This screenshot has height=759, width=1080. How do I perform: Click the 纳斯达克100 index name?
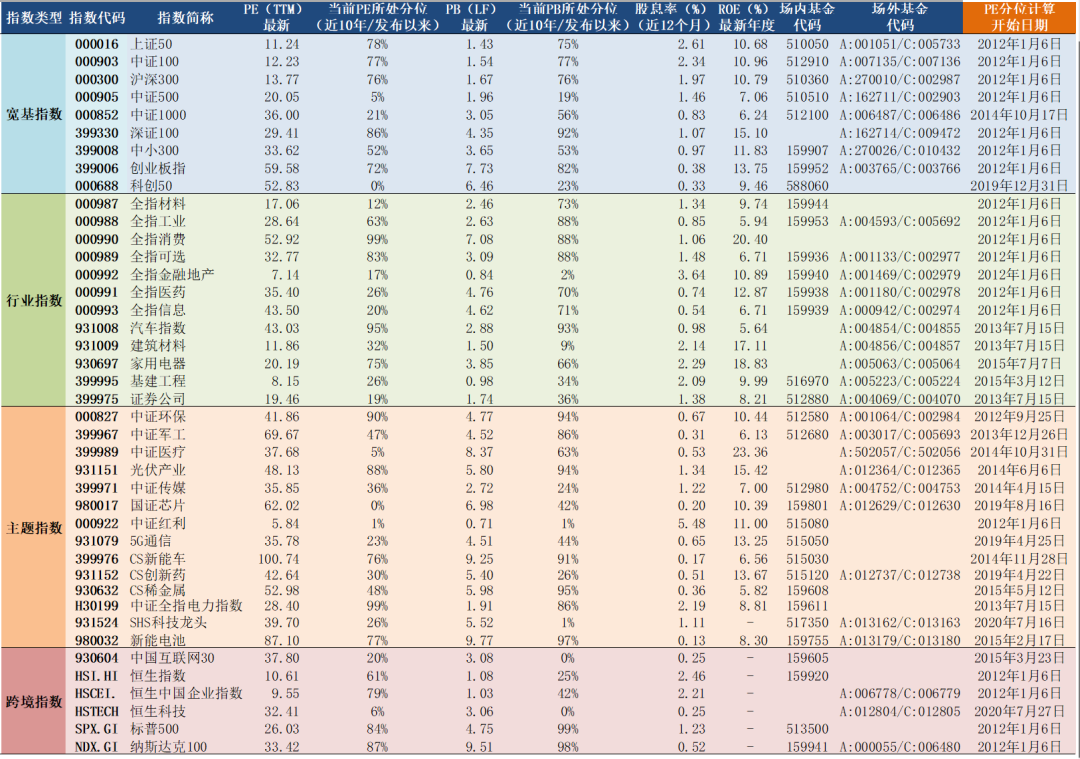(168, 747)
